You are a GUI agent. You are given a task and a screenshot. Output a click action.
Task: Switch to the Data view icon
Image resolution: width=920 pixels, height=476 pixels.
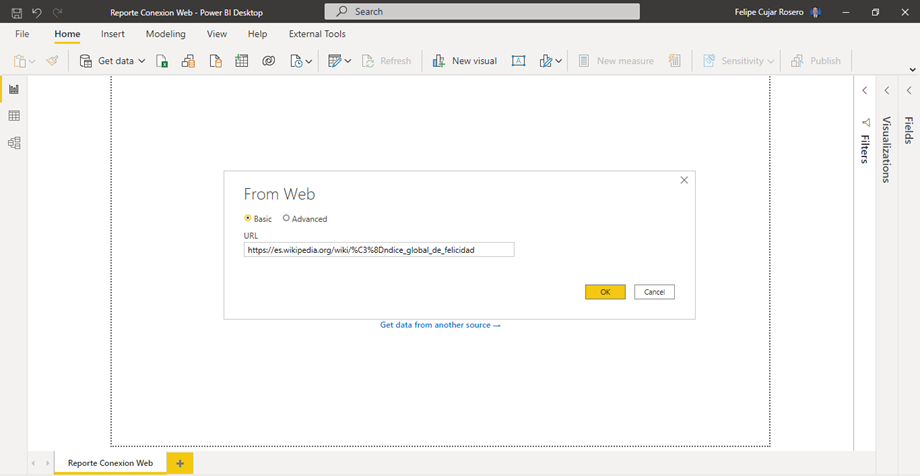(14, 116)
